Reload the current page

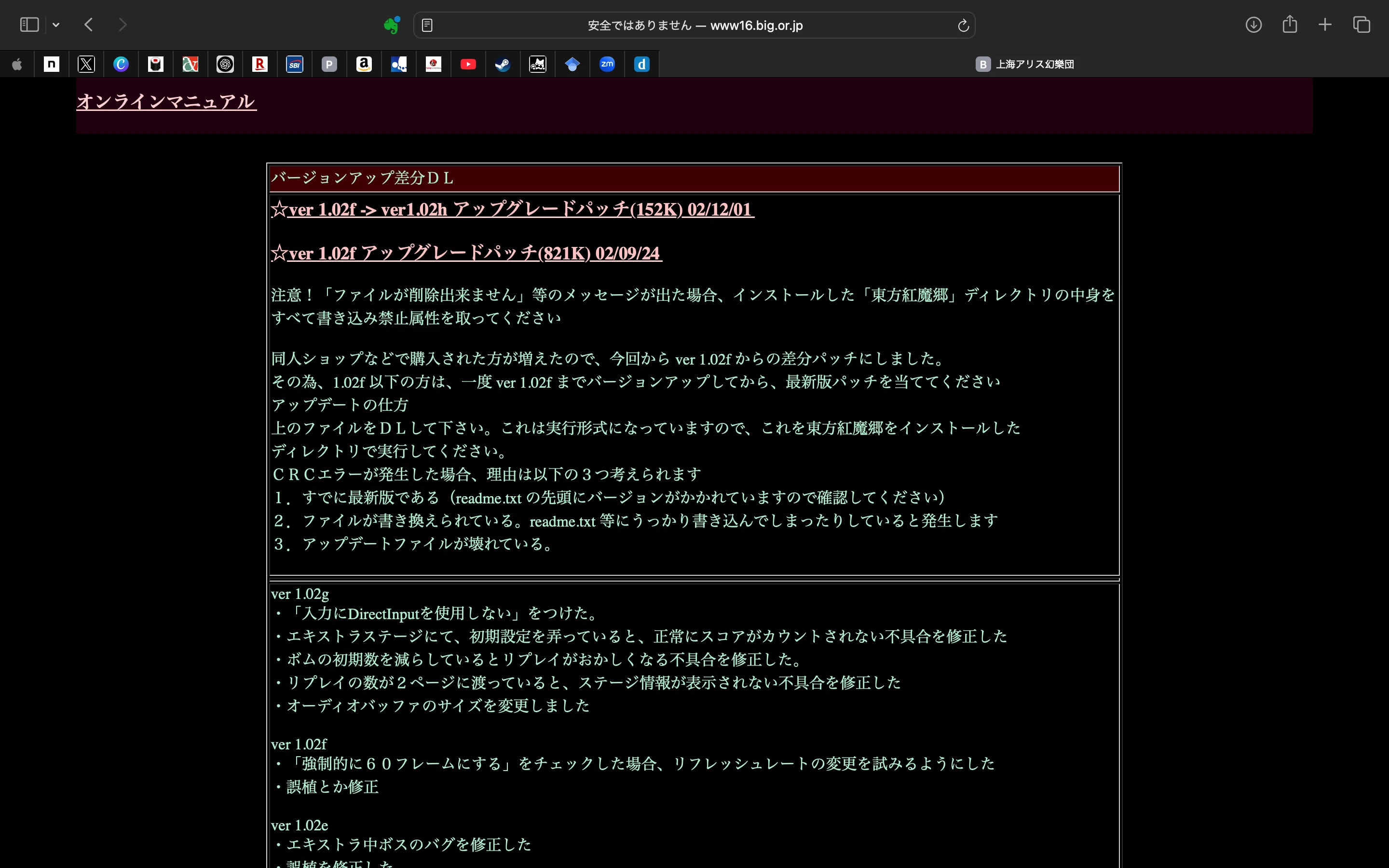pos(963,25)
